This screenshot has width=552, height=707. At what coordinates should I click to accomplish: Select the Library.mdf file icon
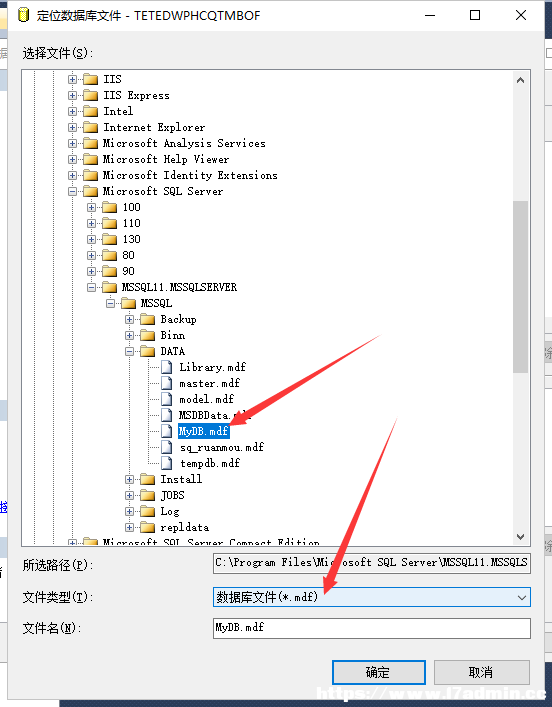(166, 367)
